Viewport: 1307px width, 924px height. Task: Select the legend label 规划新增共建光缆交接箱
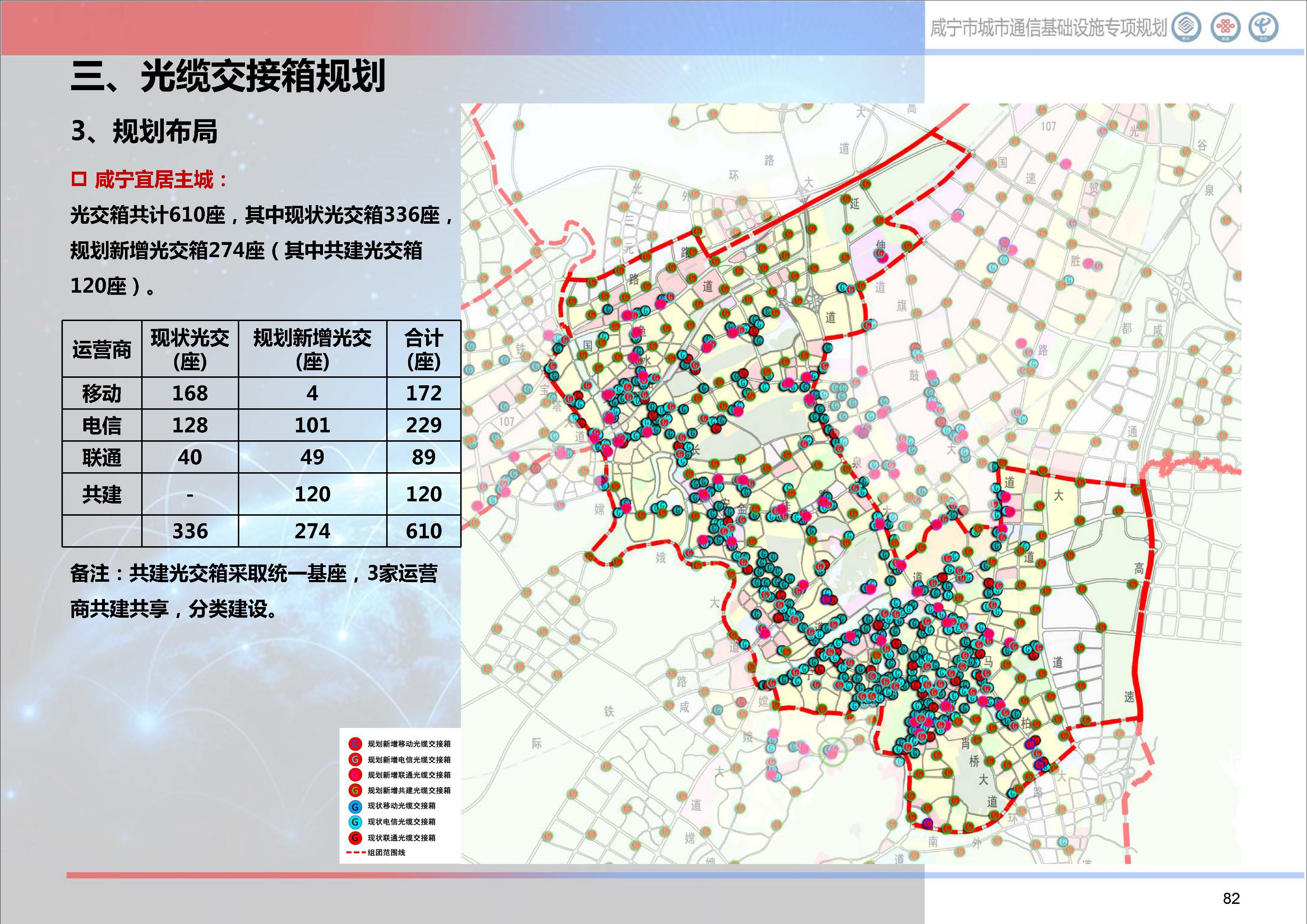[409, 790]
